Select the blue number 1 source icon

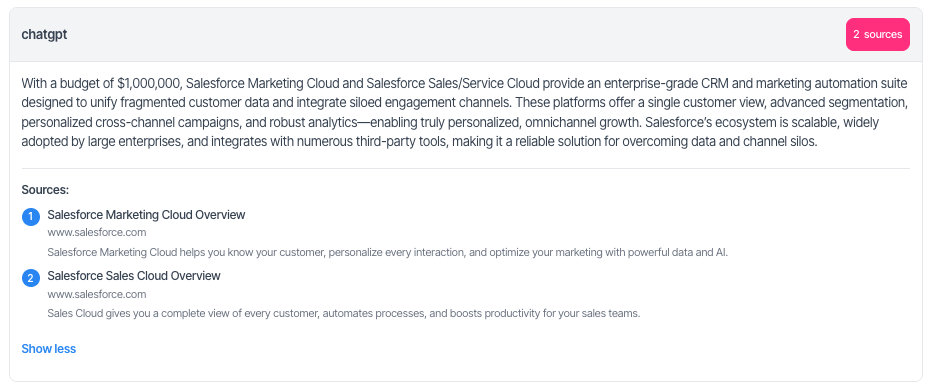pos(31,217)
